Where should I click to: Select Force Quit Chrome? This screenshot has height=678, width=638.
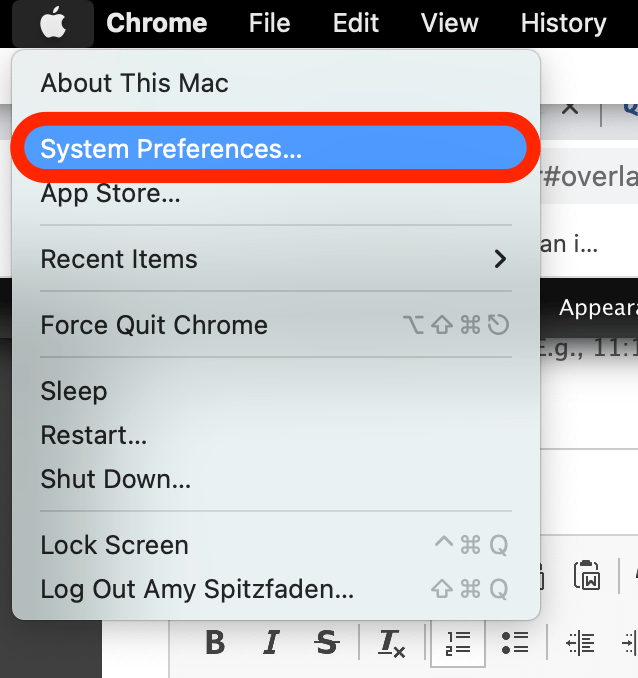[275, 325]
